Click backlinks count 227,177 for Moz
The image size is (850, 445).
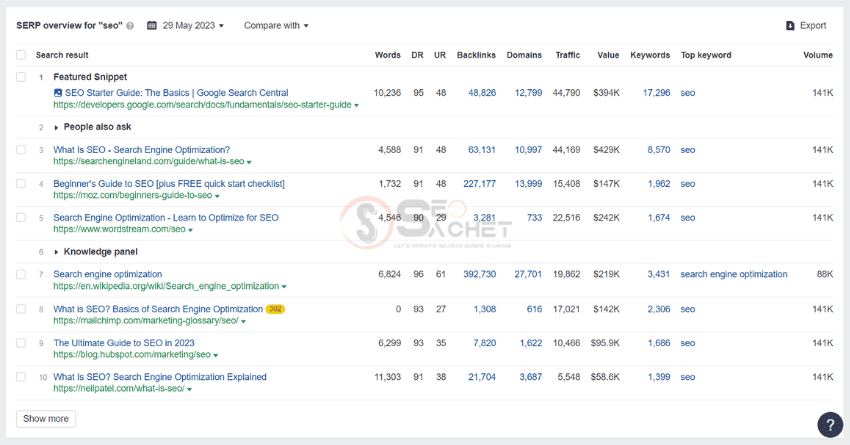click(x=479, y=184)
